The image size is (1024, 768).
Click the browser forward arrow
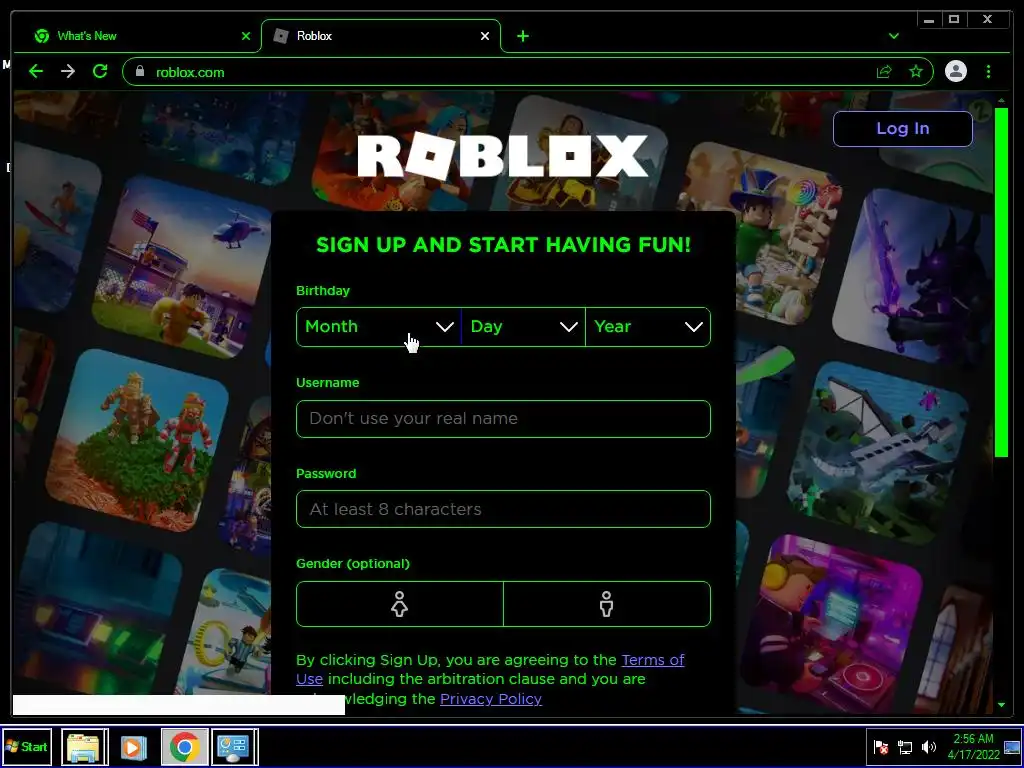[x=68, y=71]
